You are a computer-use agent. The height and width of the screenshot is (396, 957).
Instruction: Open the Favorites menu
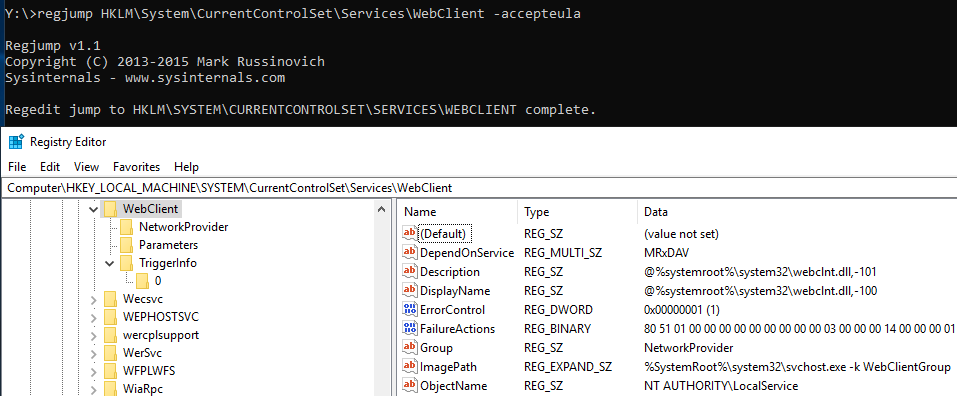(x=136, y=167)
